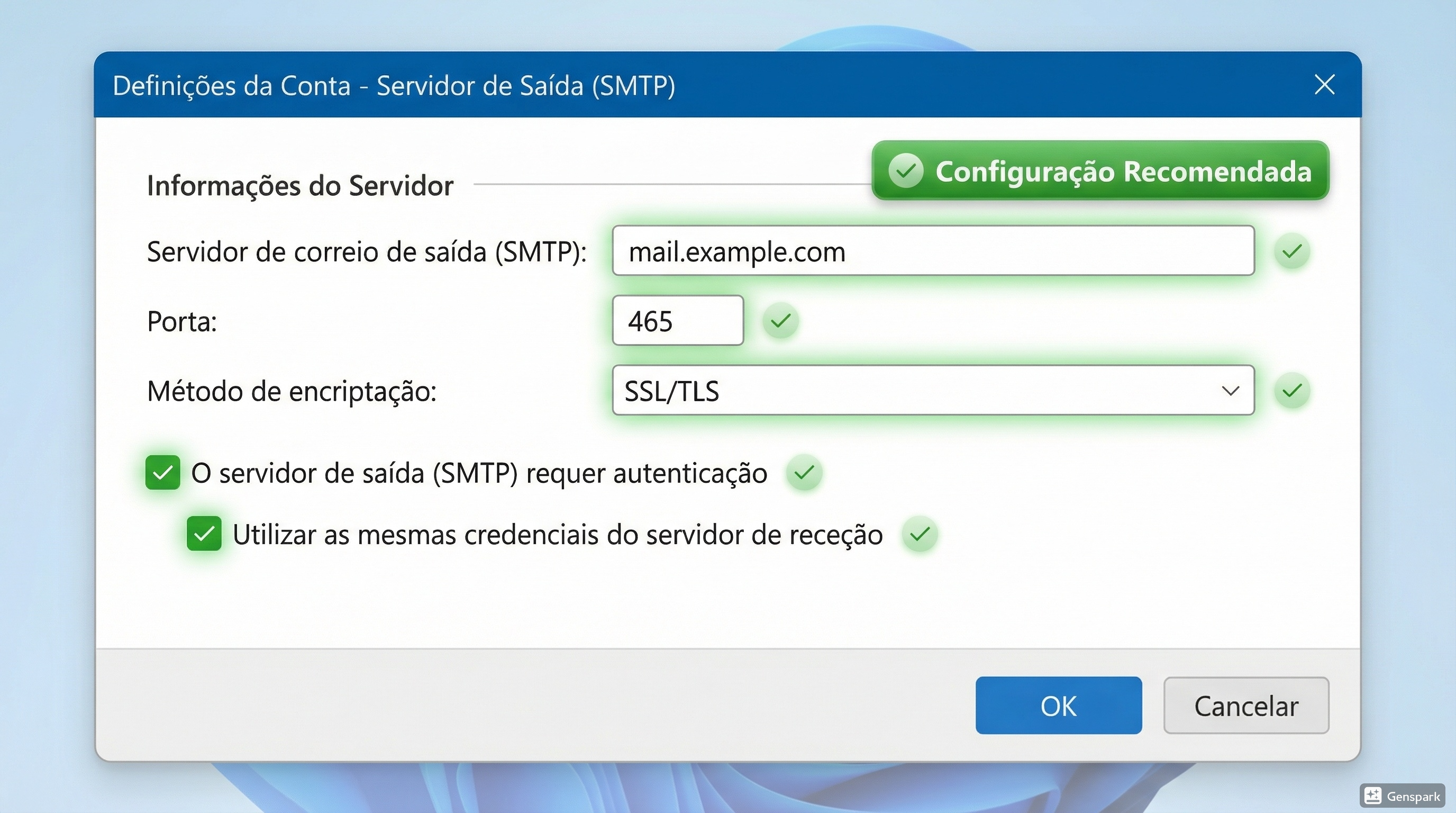Click the 'Utilizar as mesmas credenciais' label text
The height and width of the screenshot is (813, 1456).
(557, 535)
